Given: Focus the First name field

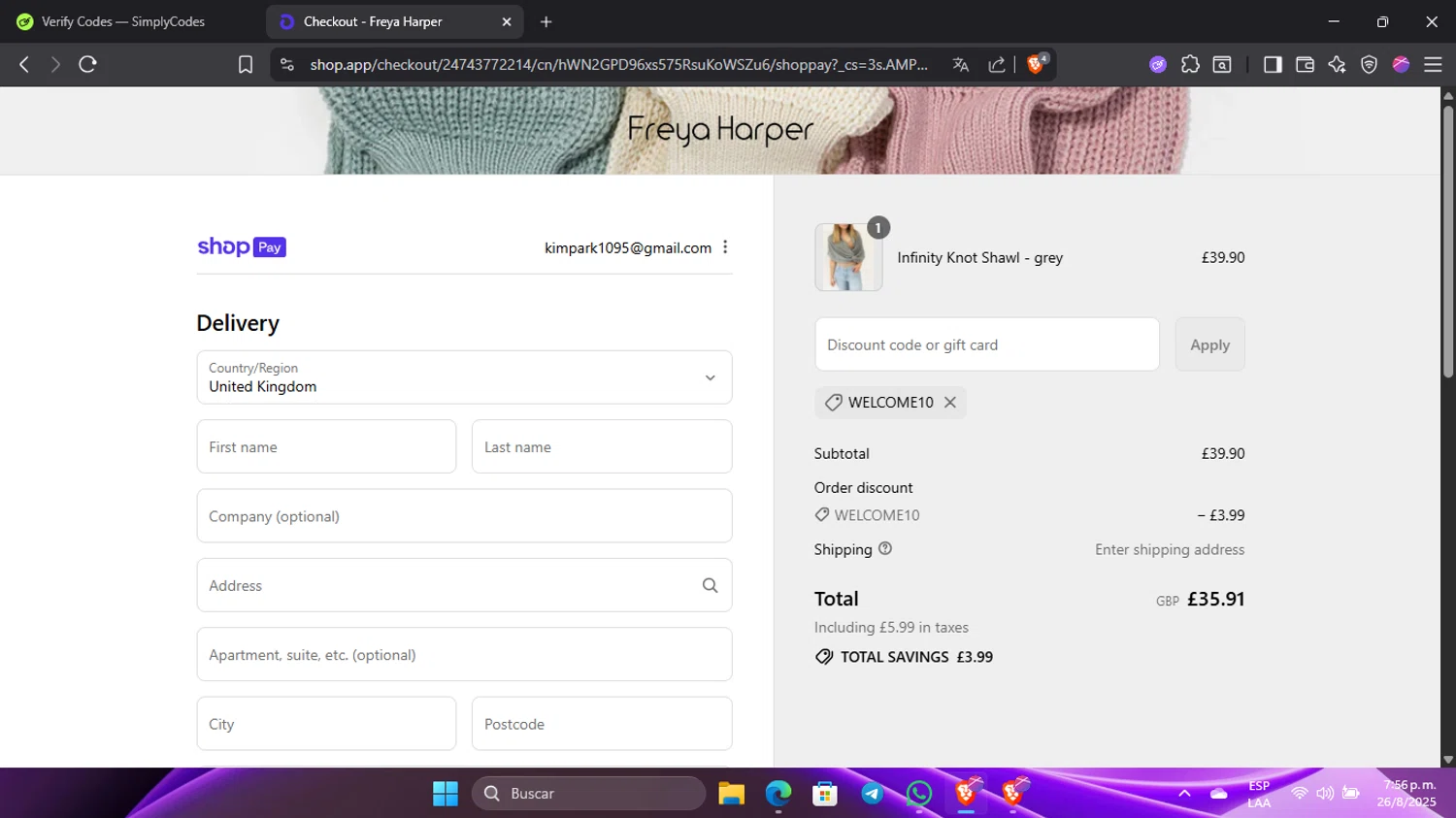Looking at the screenshot, I should click(x=326, y=446).
